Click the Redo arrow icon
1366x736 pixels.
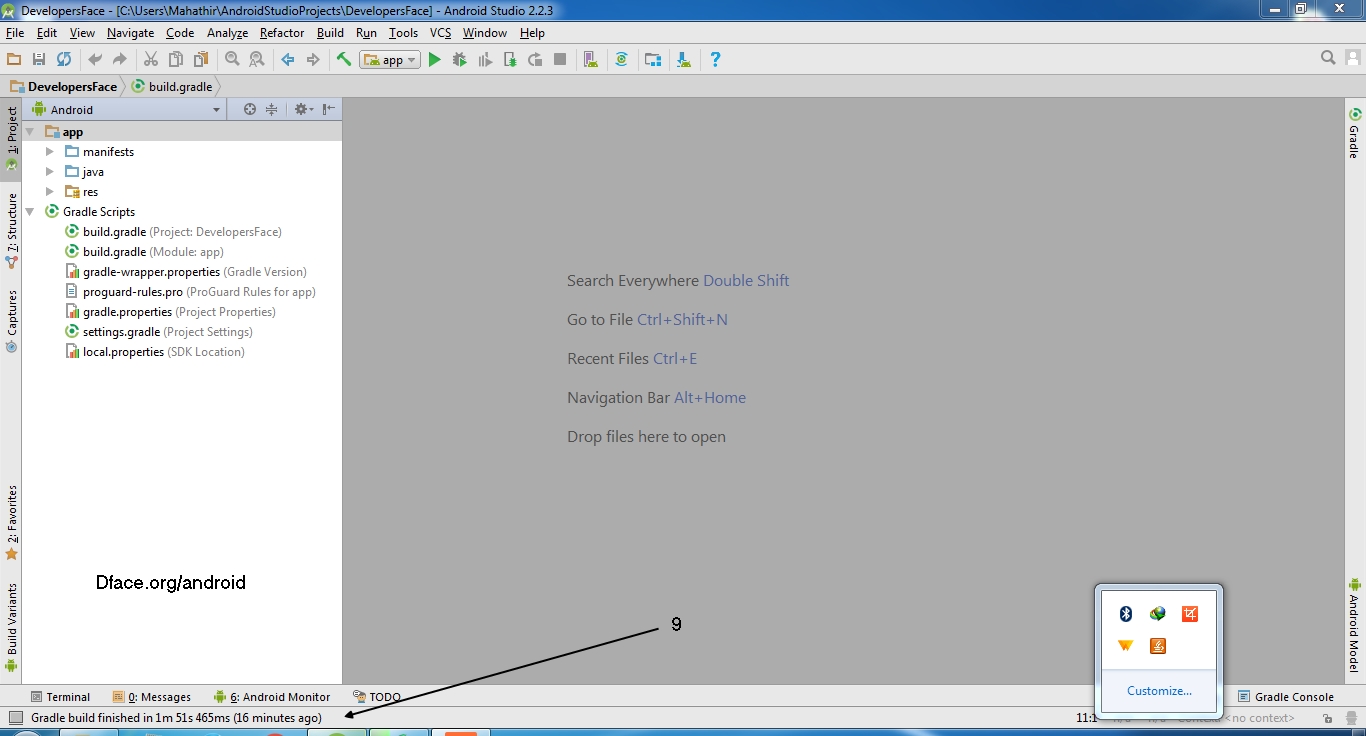(120, 60)
